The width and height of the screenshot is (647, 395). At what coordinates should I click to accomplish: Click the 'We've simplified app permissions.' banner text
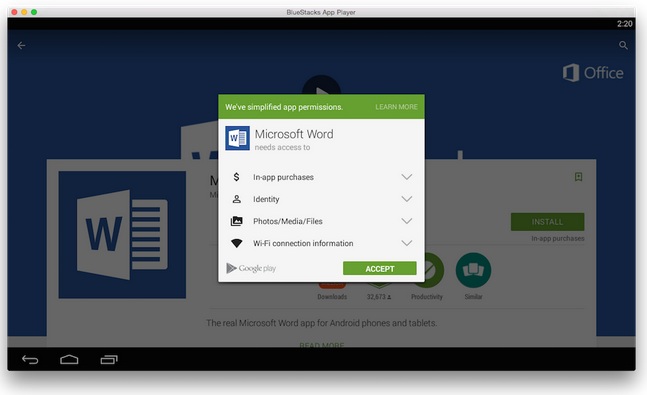[x=284, y=107]
